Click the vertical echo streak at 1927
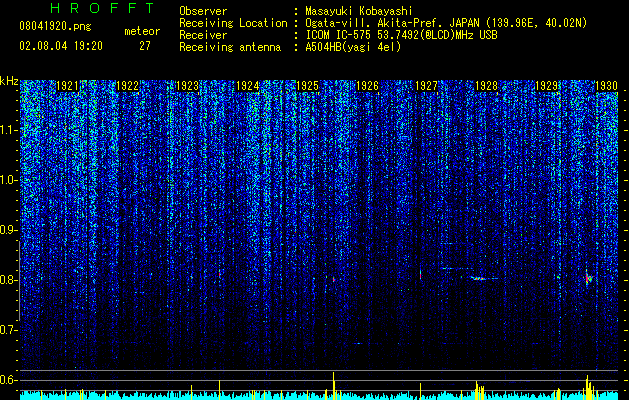629x400 pixels. [x=420, y=274]
